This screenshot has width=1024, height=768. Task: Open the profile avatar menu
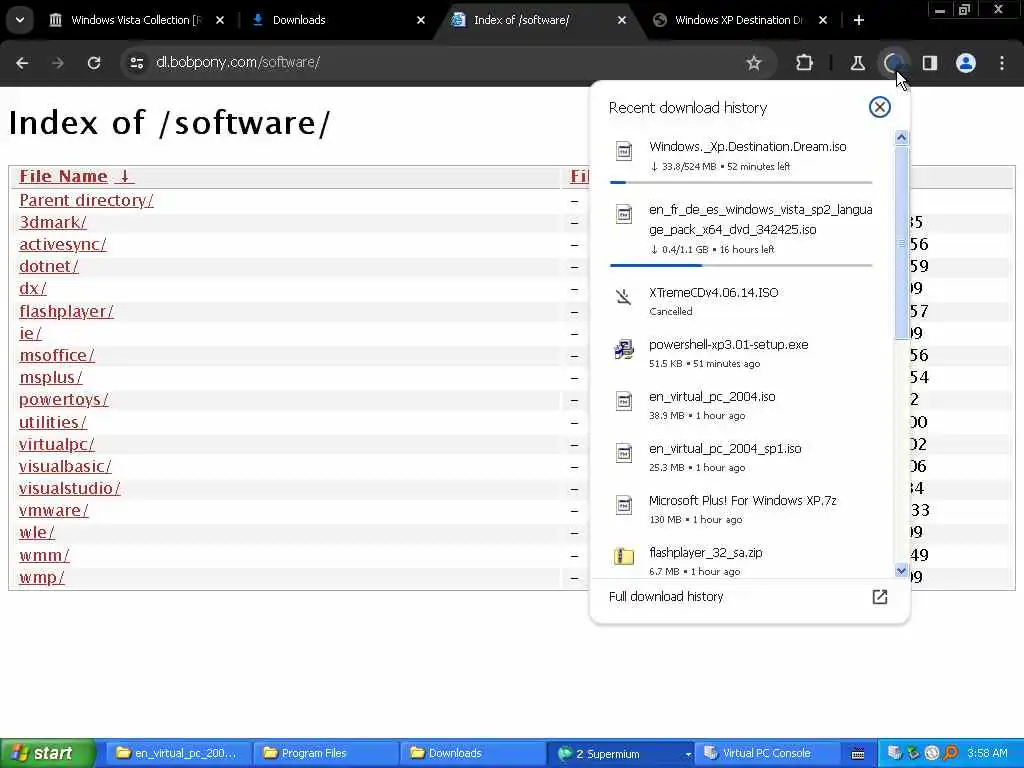pos(966,63)
